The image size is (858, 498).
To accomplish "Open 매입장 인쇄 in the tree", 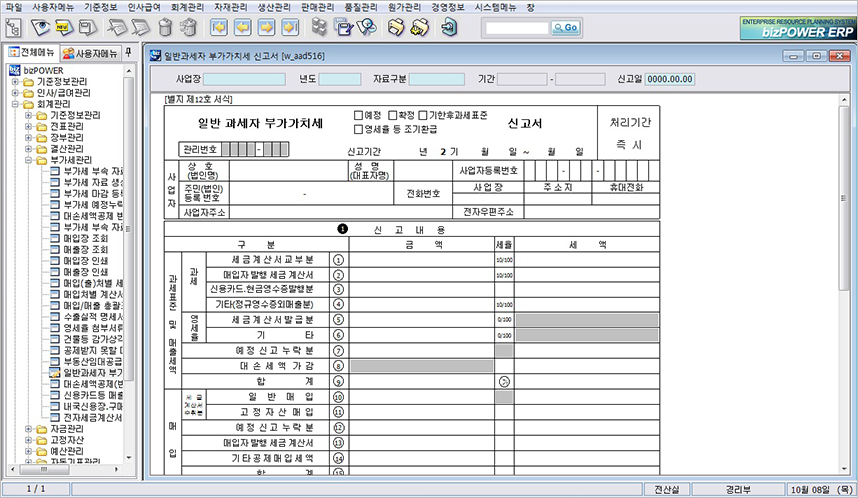I will [x=85, y=260].
